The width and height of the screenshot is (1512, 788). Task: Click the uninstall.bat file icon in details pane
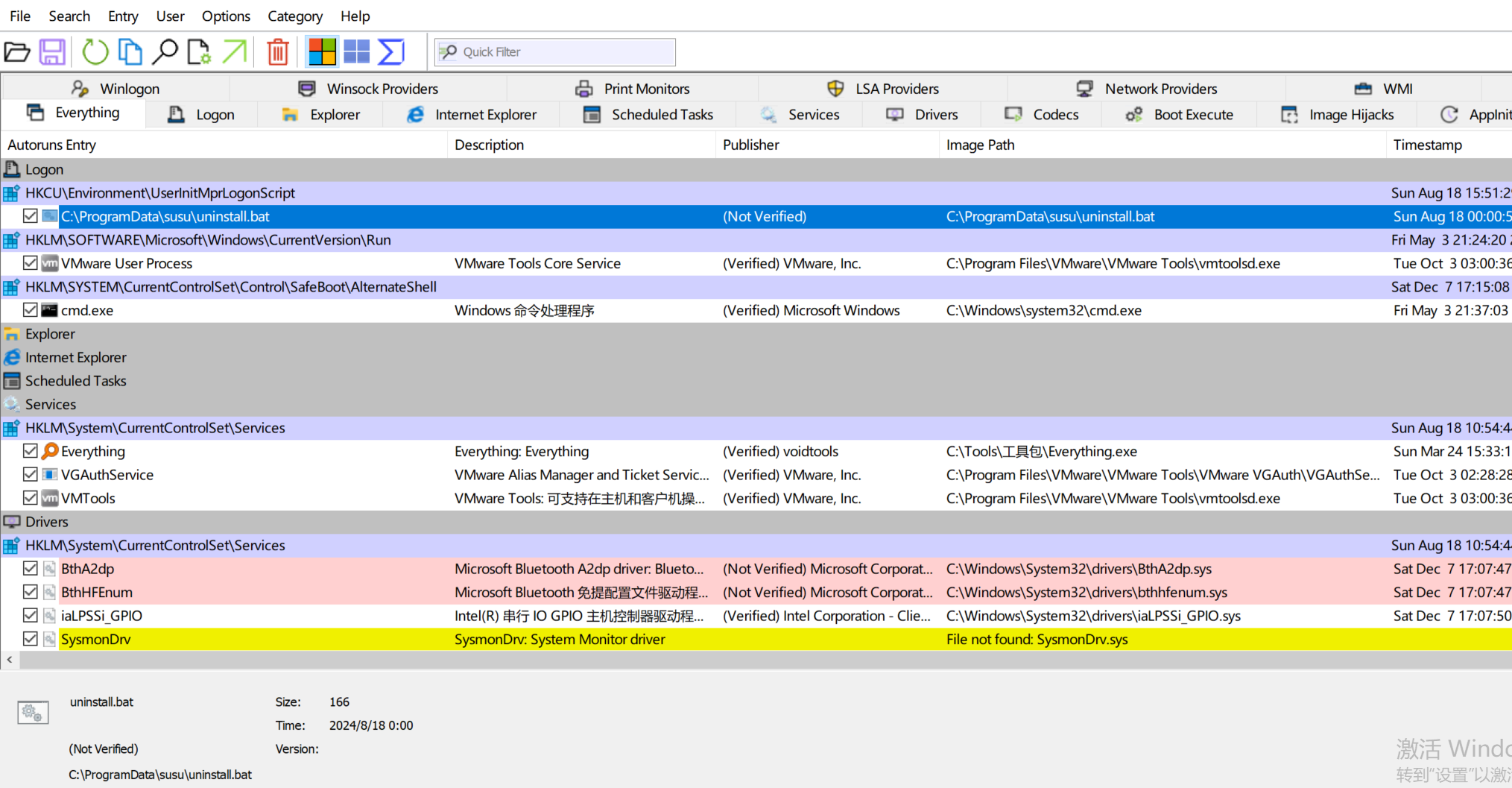33,713
